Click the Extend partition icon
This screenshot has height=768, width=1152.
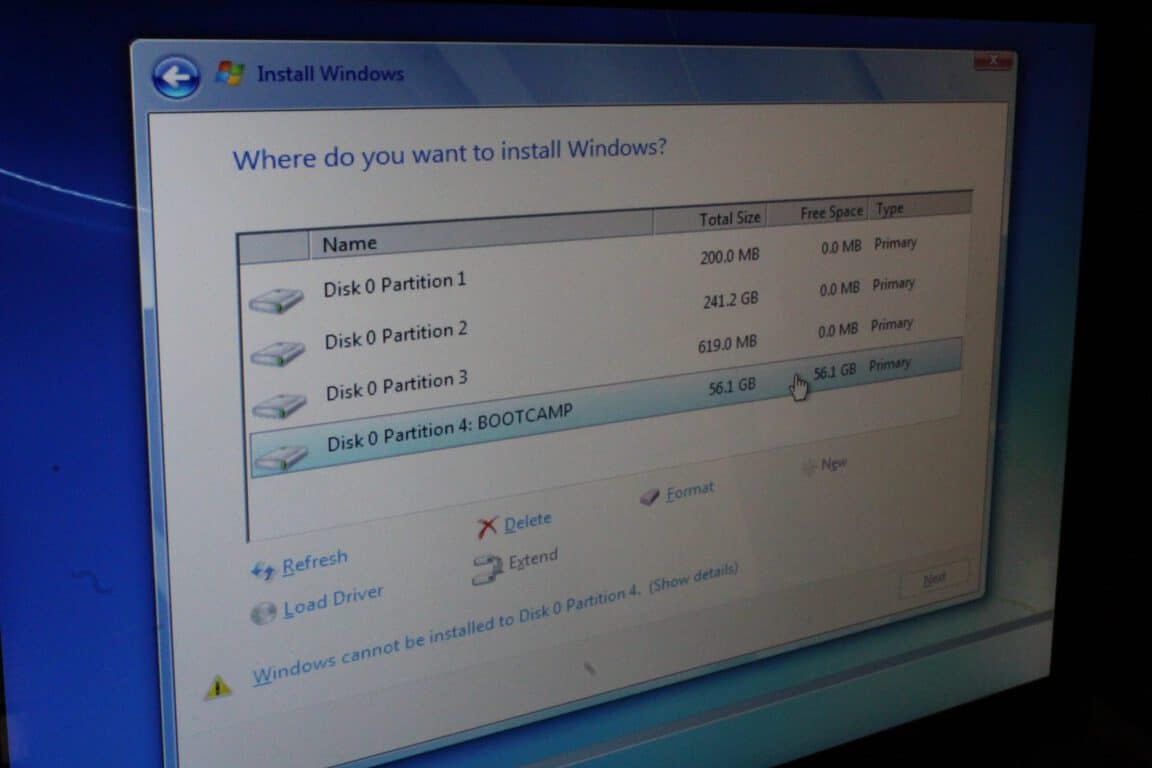486,570
